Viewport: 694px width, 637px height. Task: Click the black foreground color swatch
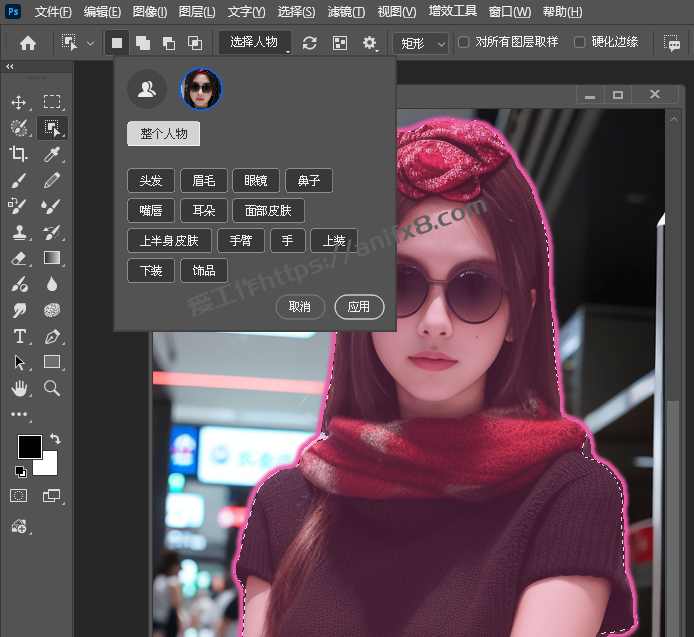click(x=29, y=447)
